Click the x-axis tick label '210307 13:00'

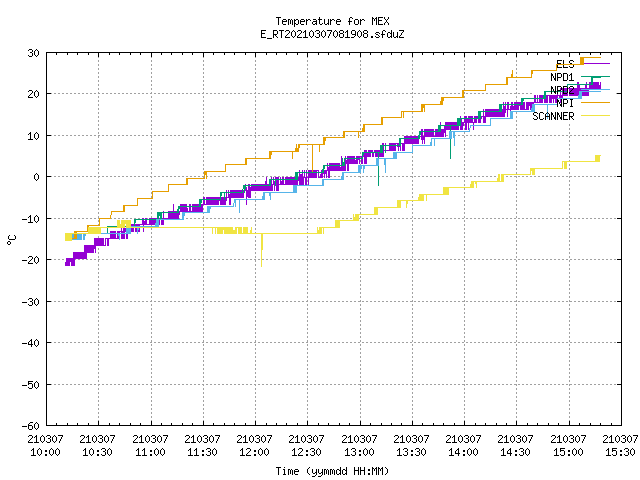[x=359, y=445]
